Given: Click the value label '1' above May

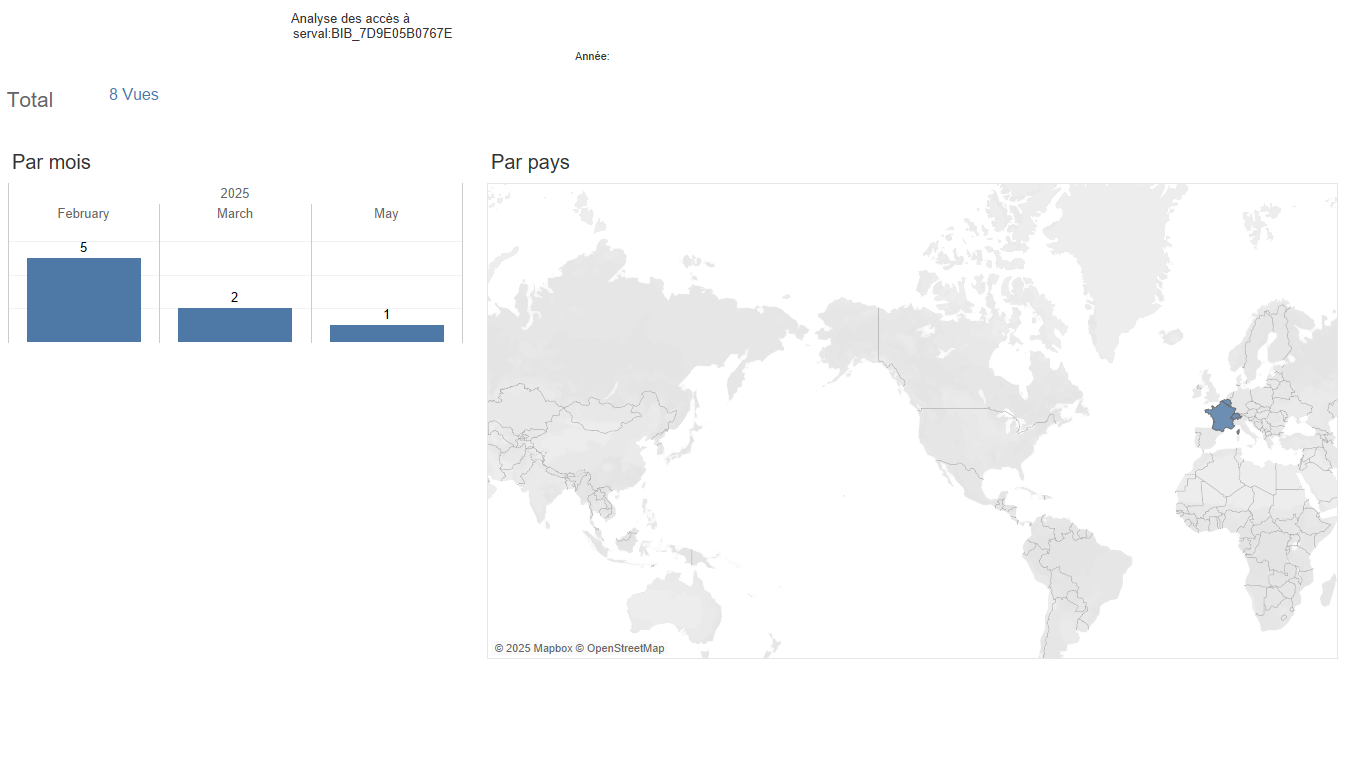Looking at the screenshot, I should (387, 314).
